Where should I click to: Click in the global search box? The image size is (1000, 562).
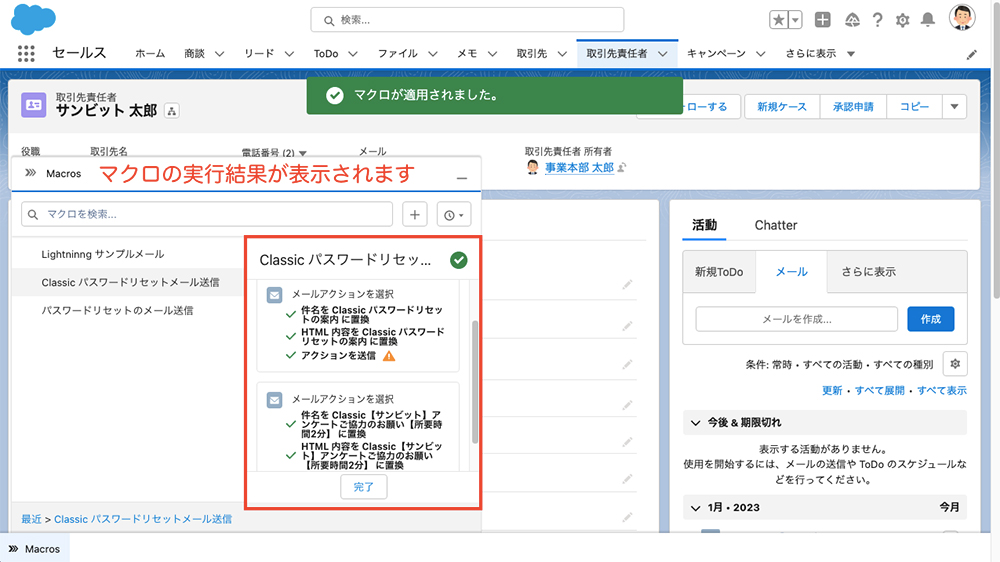click(x=467, y=20)
